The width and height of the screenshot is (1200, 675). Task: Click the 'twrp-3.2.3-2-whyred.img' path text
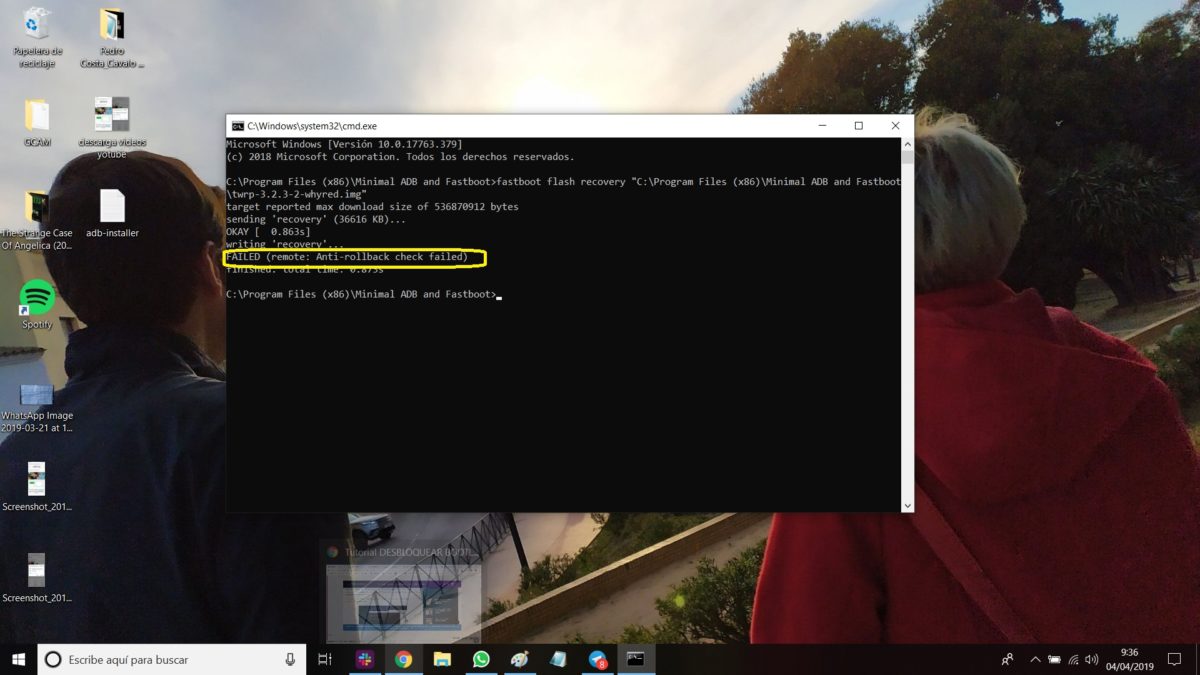click(299, 194)
